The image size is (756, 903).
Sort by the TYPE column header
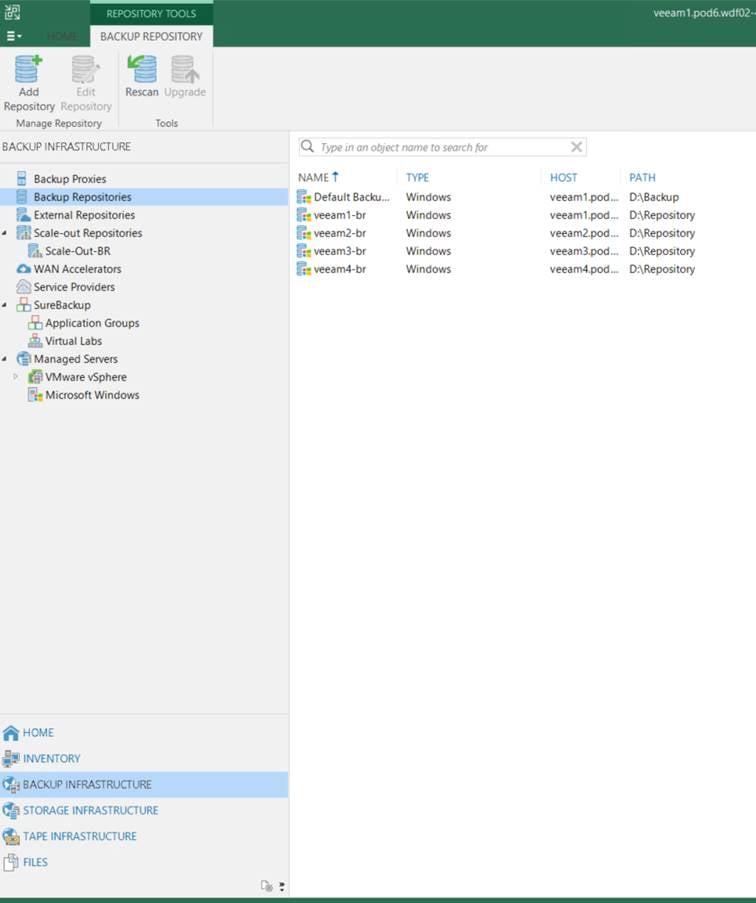point(417,177)
